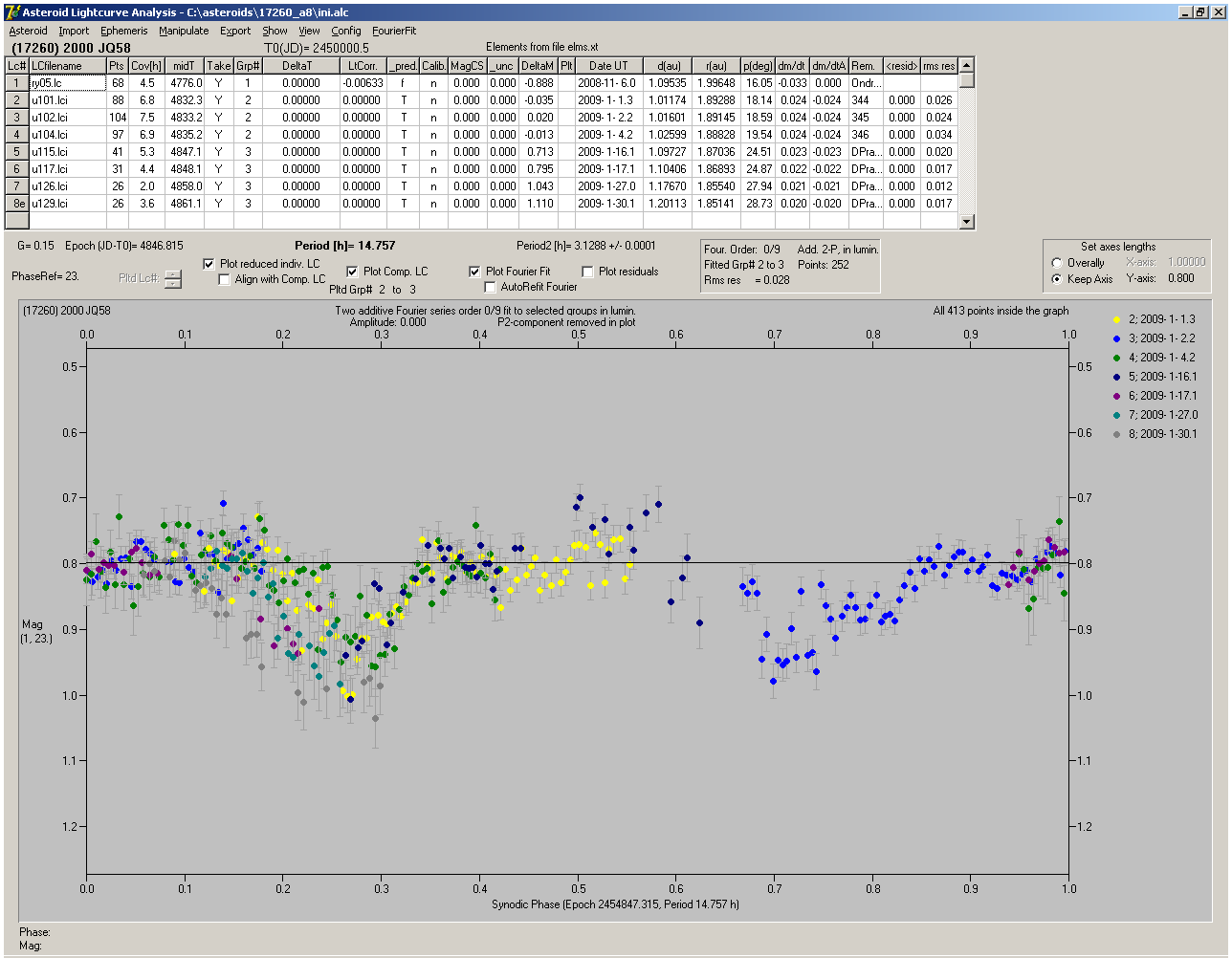The width and height of the screenshot is (1232, 958).
Task: Open the Ephemeris menu
Action: (x=124, y=31)
